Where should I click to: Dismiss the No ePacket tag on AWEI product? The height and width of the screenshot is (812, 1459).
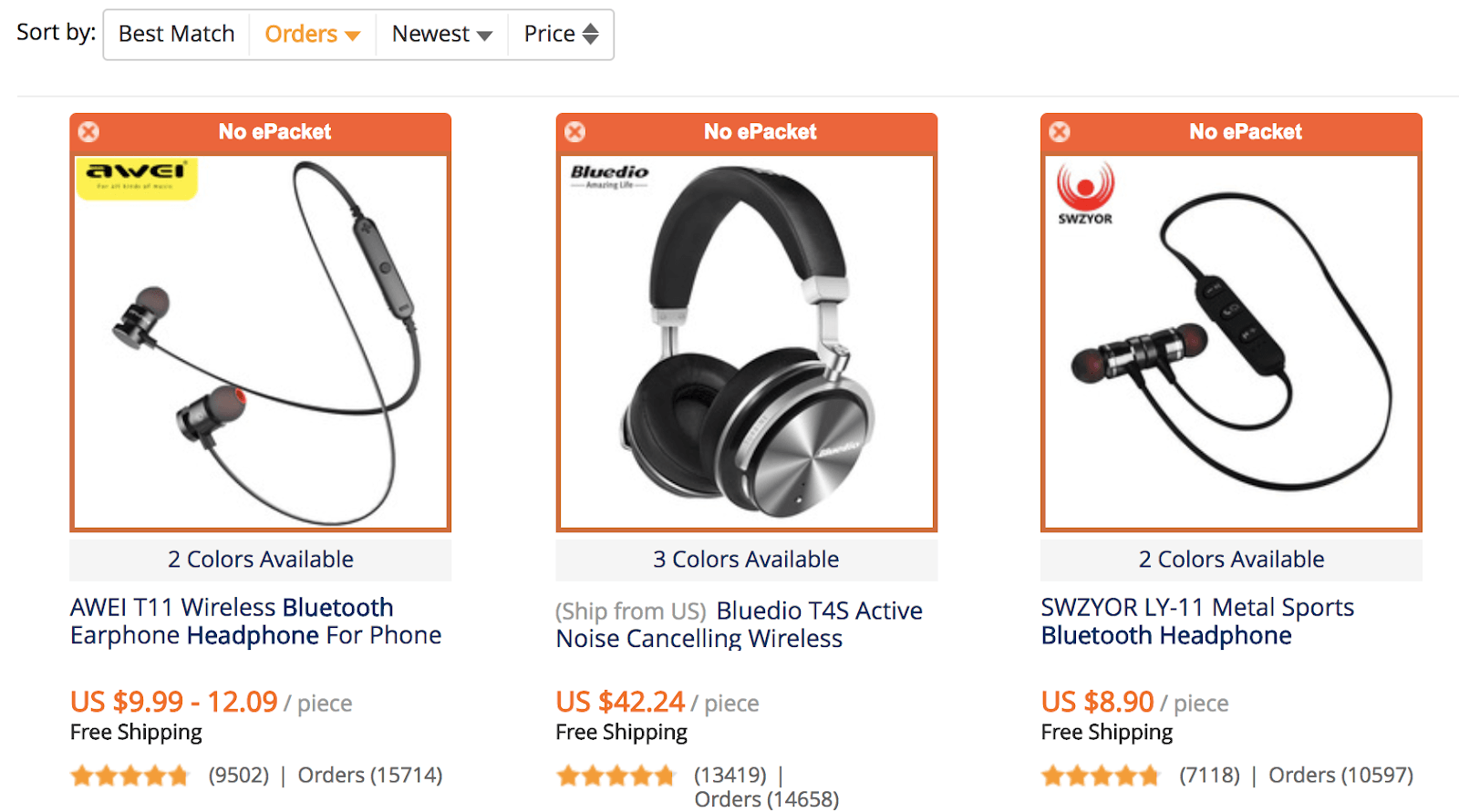click(88, 131)
